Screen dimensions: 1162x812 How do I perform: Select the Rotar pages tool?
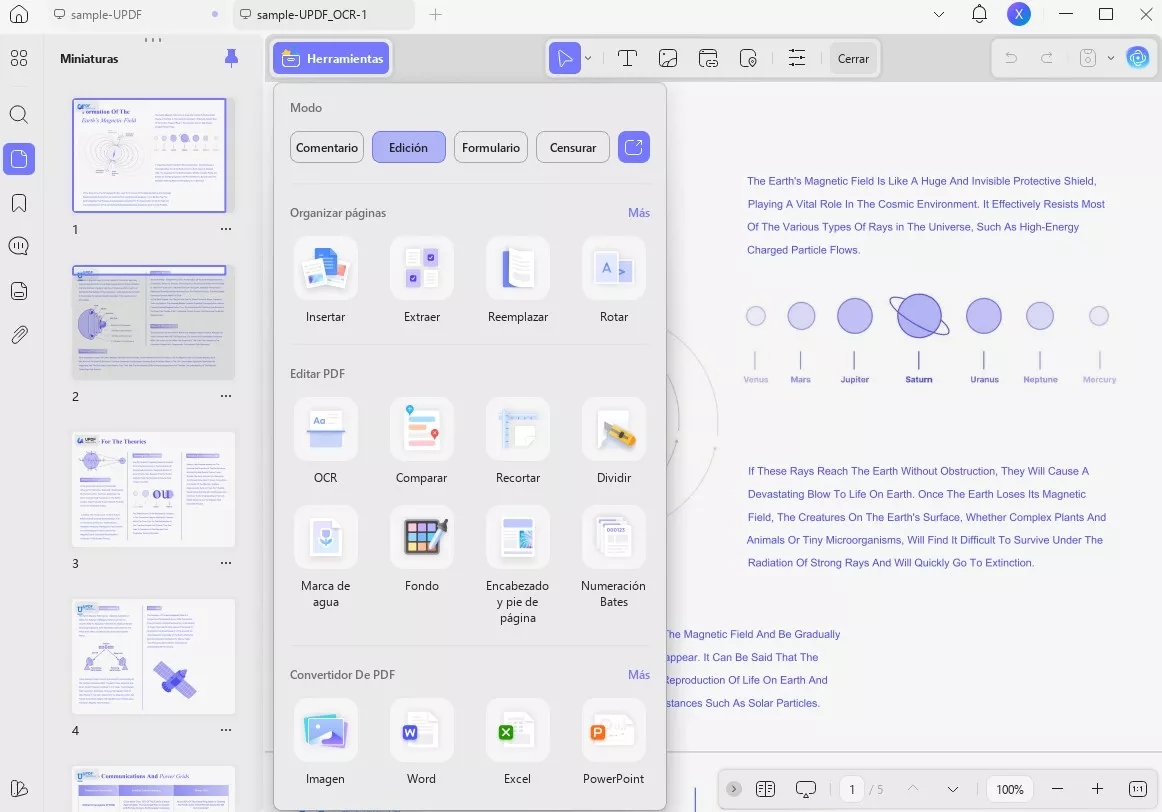tap(614, 268)
